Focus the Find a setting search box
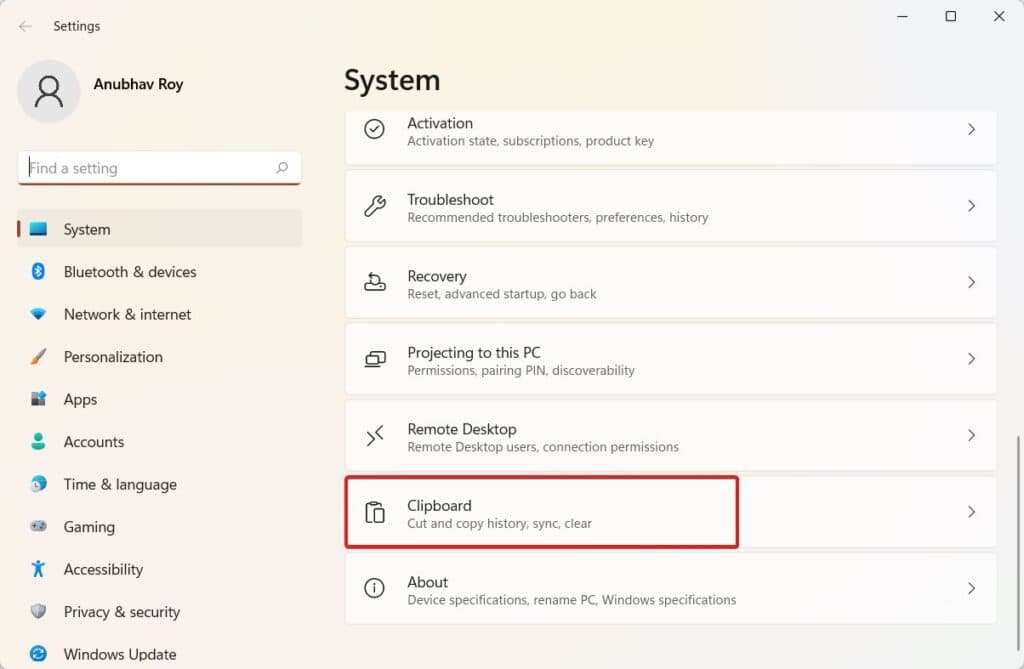 (150, 168)
